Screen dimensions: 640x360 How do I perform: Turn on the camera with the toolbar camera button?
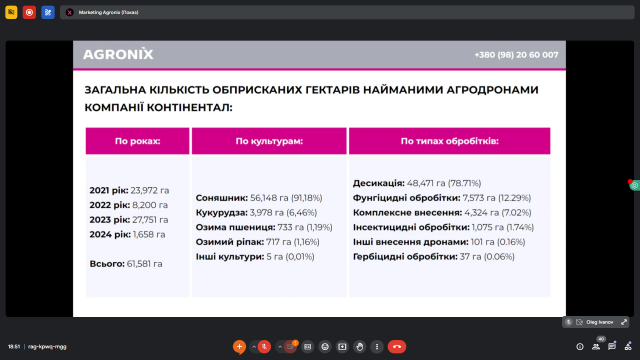pos(290,347)
